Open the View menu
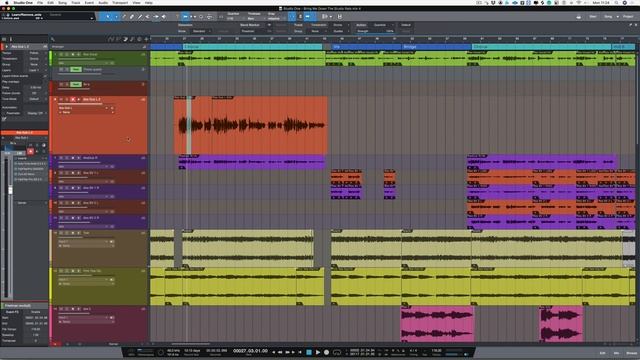Image resolution: width=640 pixels, height=360 pixels. 136,2
